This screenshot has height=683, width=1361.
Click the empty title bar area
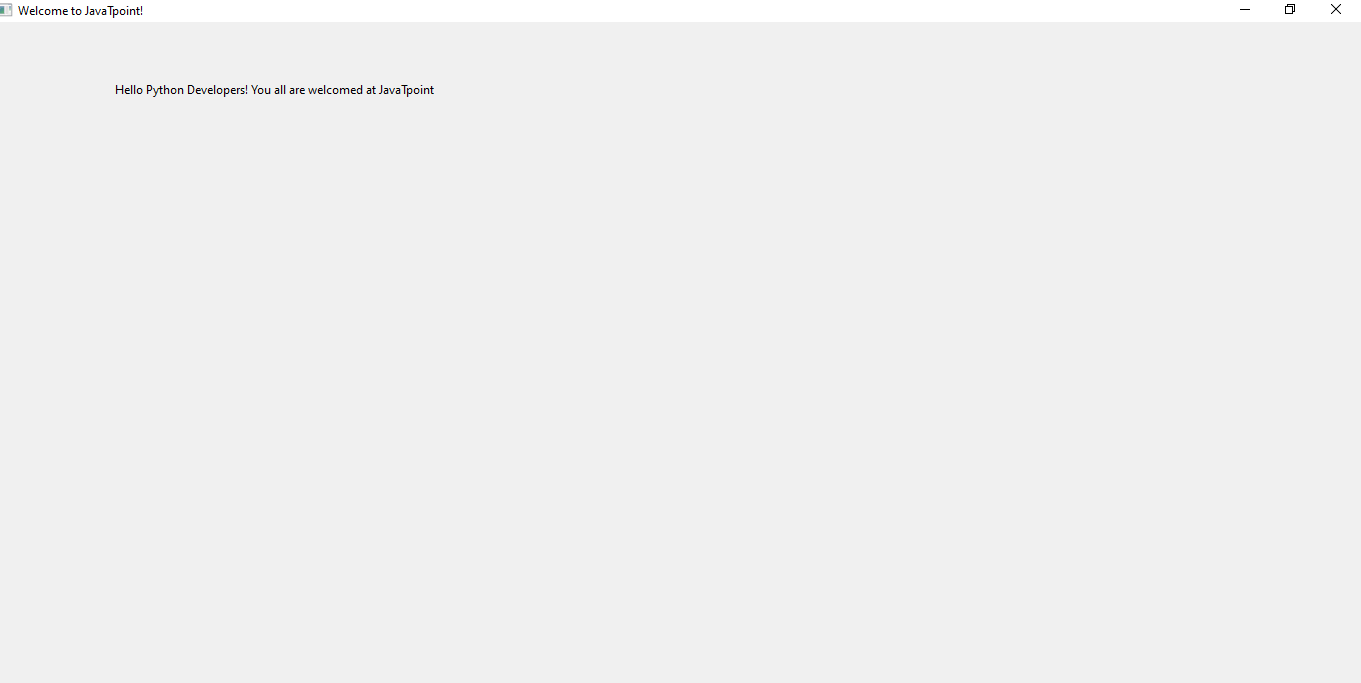(x=680, y=10)
